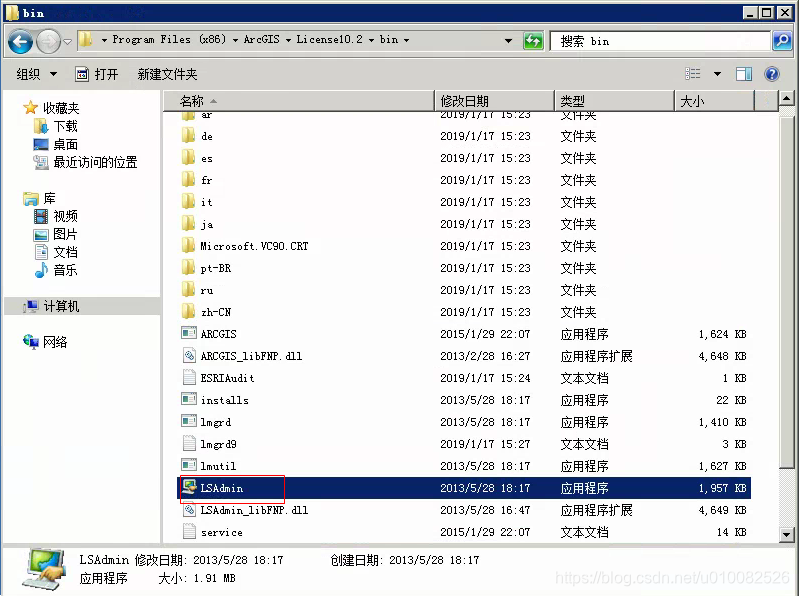Open 下载 in the sidebar
The image size is (799, 596).
(x=55, y=126)
